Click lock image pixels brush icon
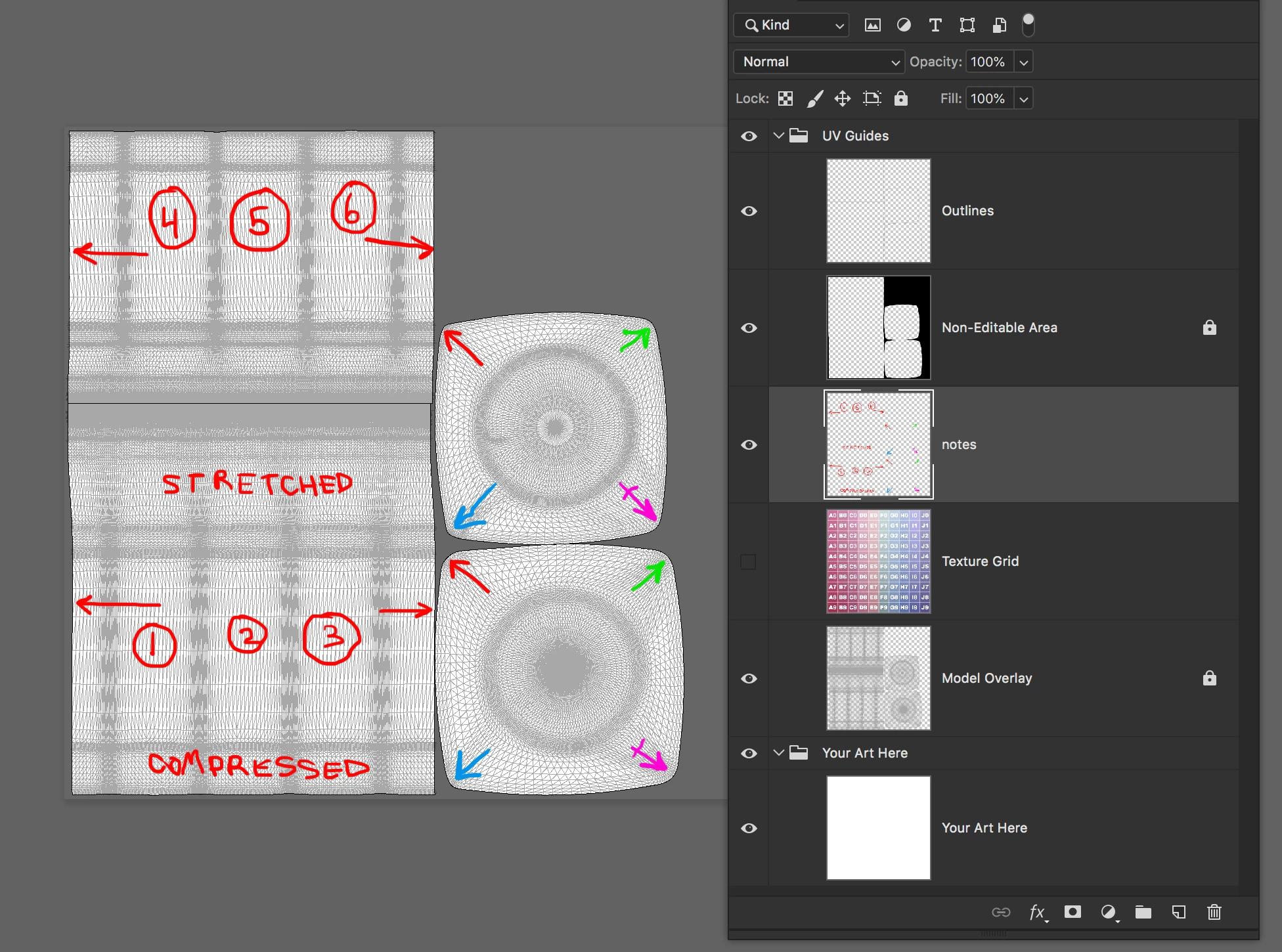This screenshot has width=1282, height=952. click(814, 98)
